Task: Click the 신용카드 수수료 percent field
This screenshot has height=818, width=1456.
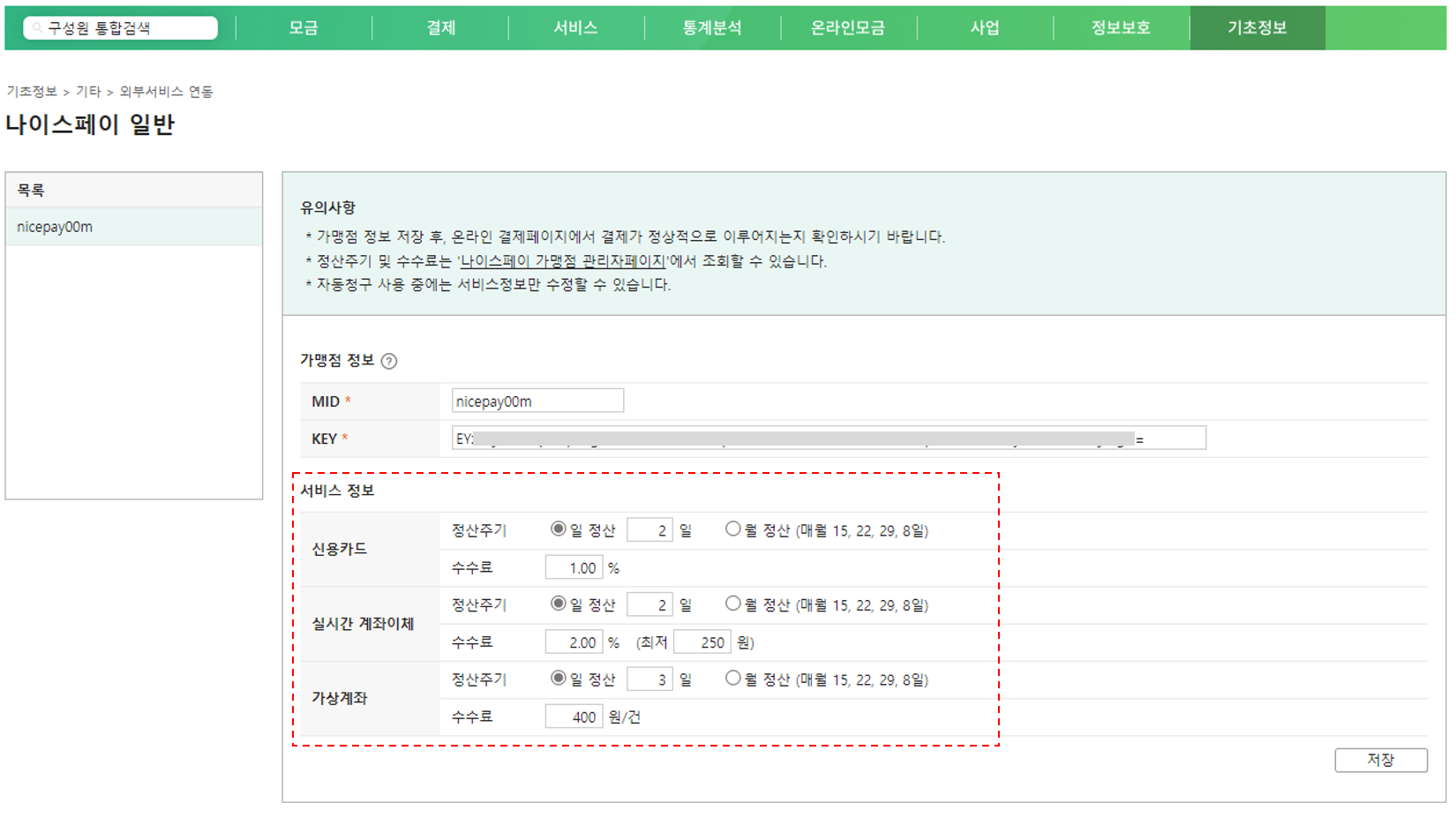Action: click(x=574, y=567)
